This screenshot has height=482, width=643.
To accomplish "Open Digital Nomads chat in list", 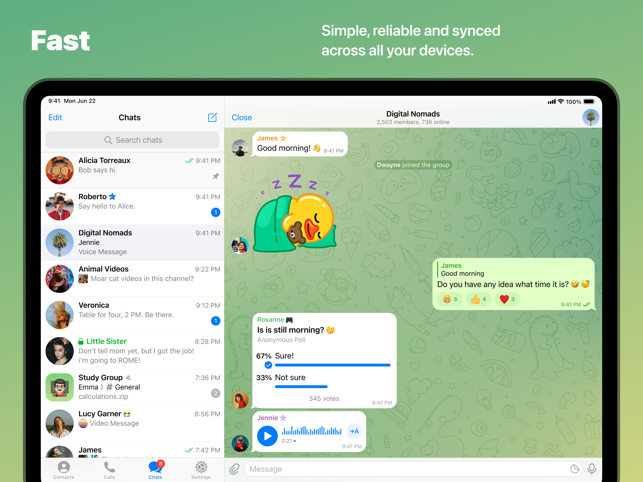I will coord(132,242).
